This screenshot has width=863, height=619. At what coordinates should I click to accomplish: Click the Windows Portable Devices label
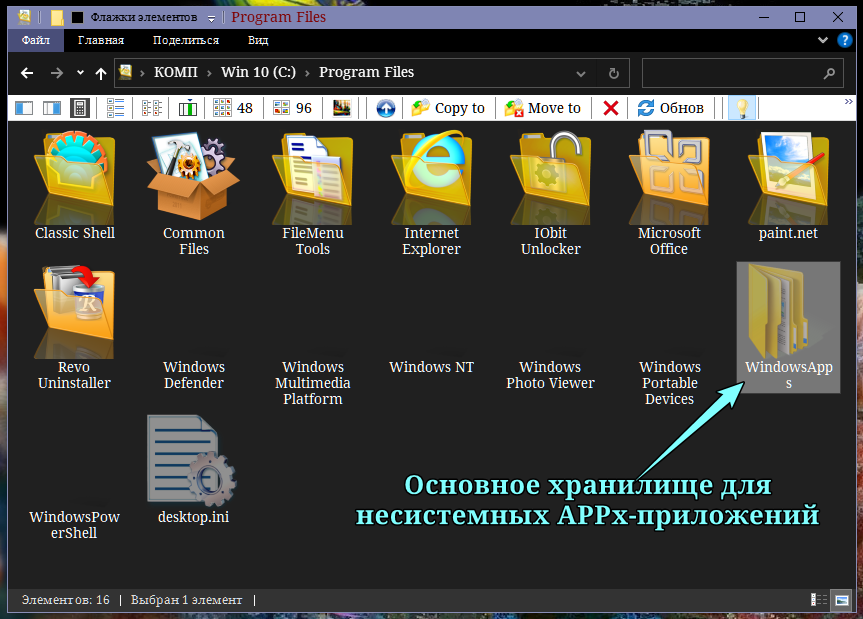tap(670, 382)
